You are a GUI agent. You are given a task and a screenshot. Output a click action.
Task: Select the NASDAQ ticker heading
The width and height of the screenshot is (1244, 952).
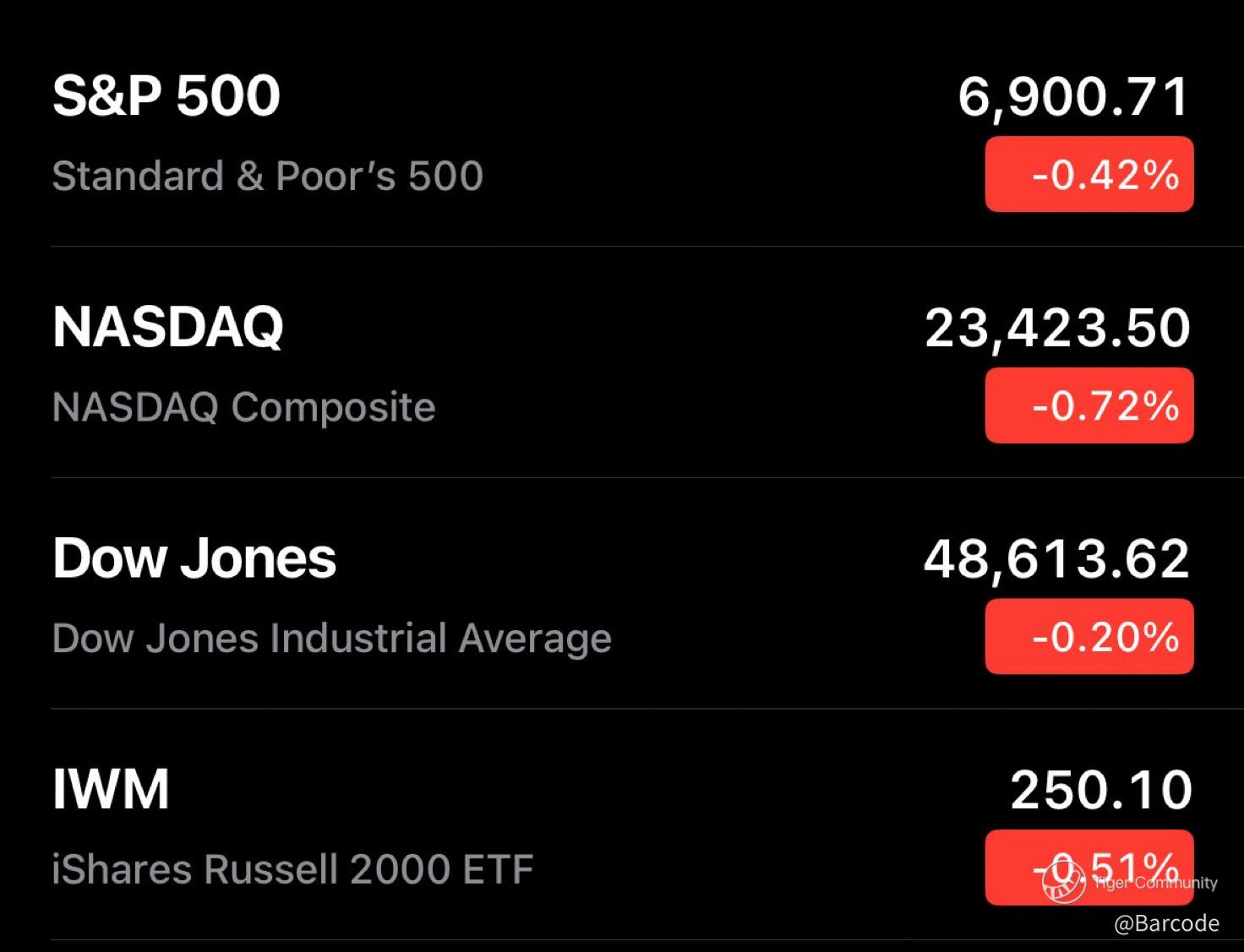pos(167,327)
